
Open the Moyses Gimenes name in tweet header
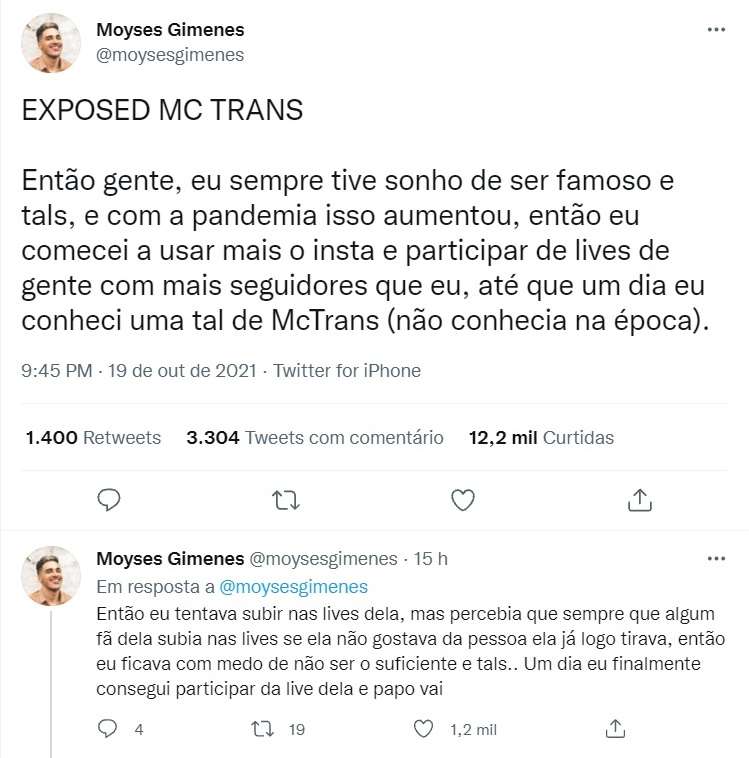coord(170,30)
